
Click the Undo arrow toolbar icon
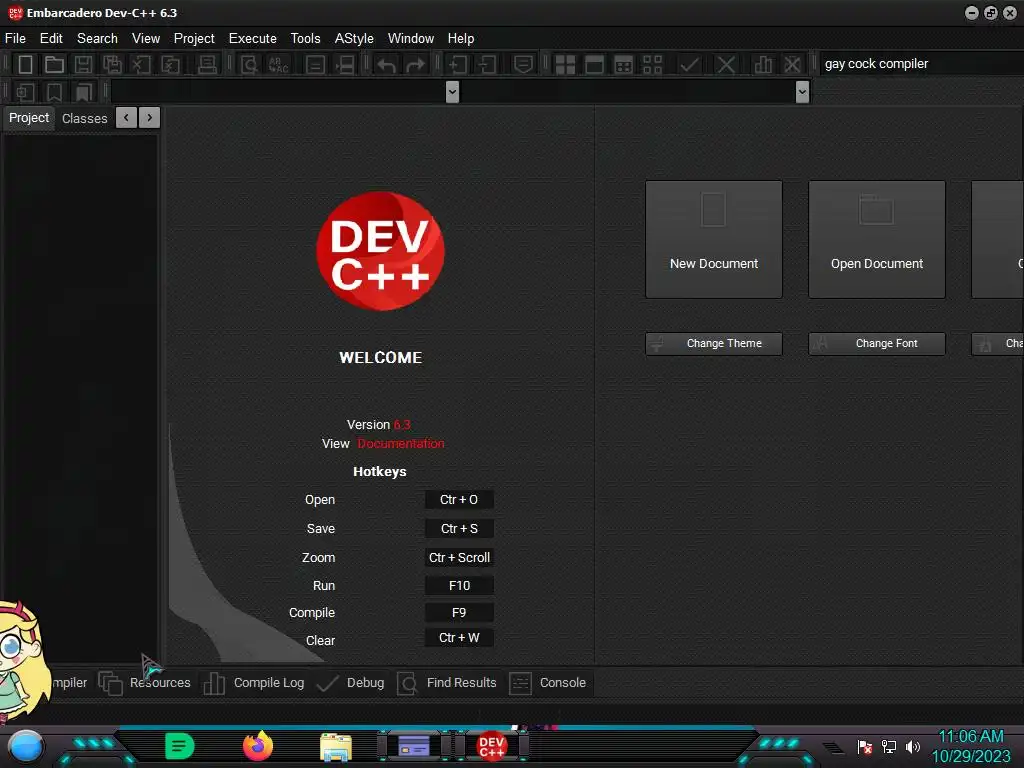[x=386, y=64]
